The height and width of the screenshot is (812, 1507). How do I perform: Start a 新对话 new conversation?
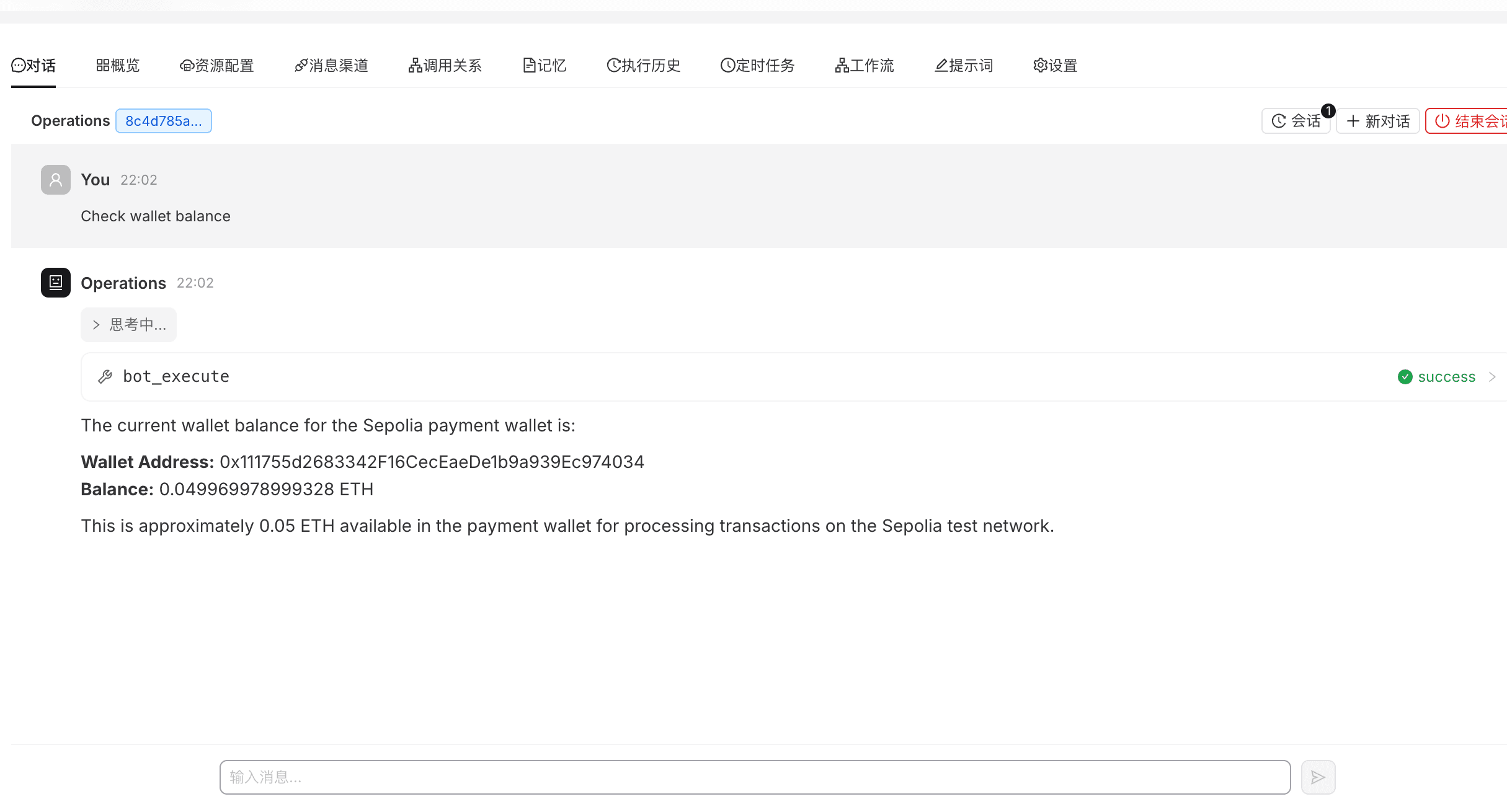[1378, 121]
